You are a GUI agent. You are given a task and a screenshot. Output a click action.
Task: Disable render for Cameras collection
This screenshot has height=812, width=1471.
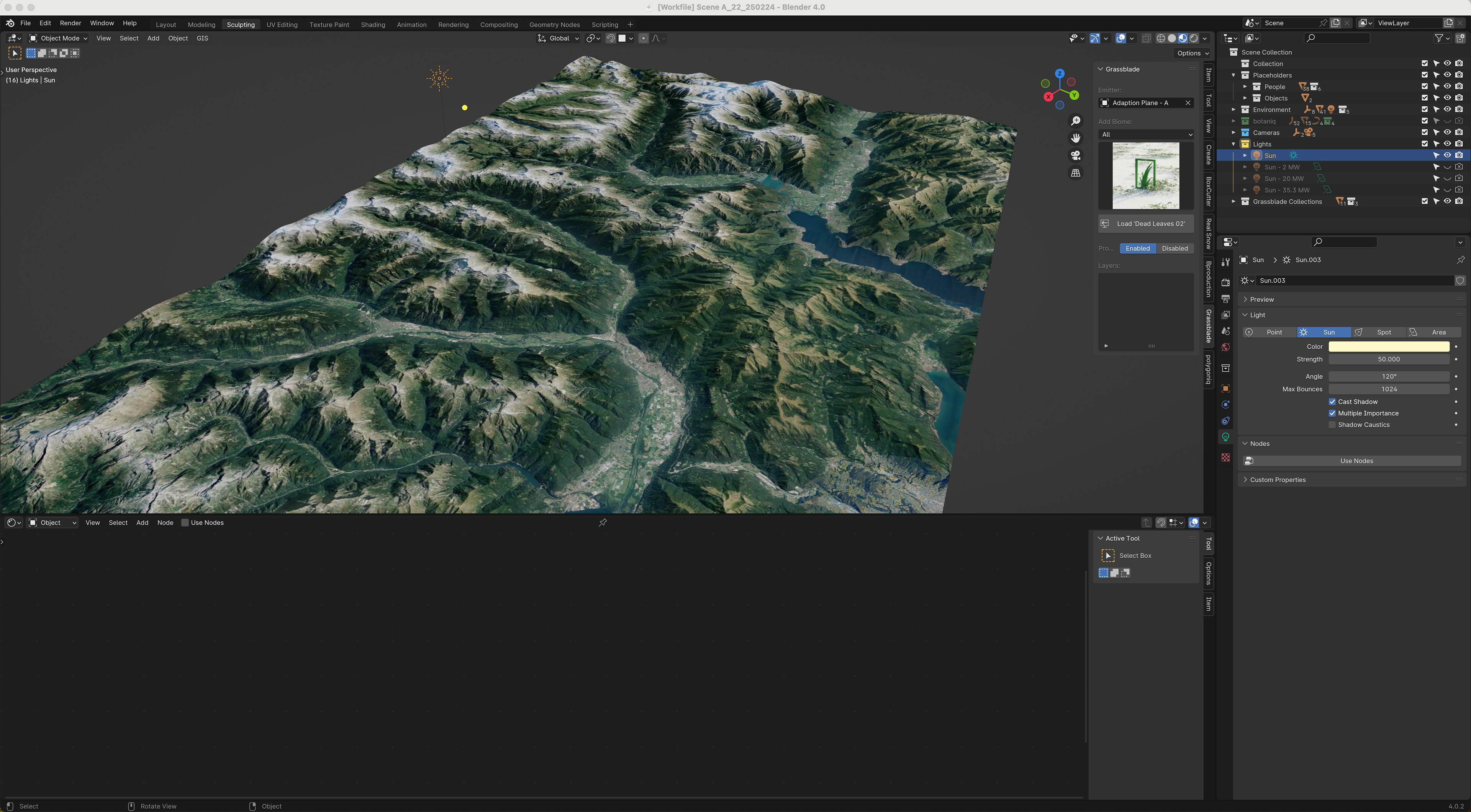tap(1459, 132)
